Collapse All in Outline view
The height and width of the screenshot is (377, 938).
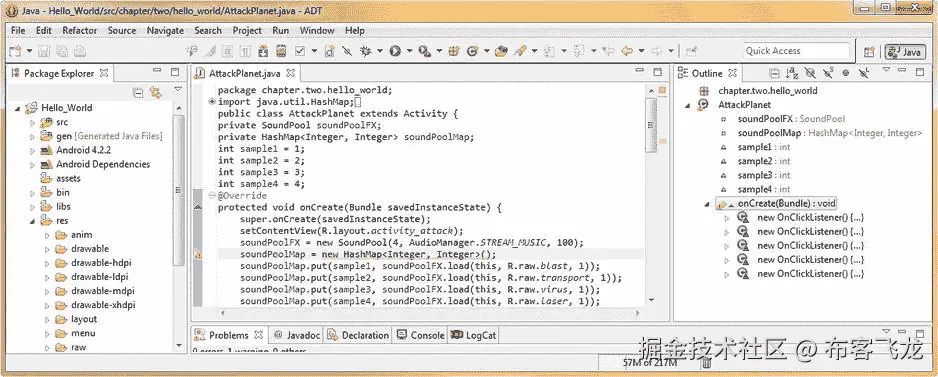coord(774,73)
